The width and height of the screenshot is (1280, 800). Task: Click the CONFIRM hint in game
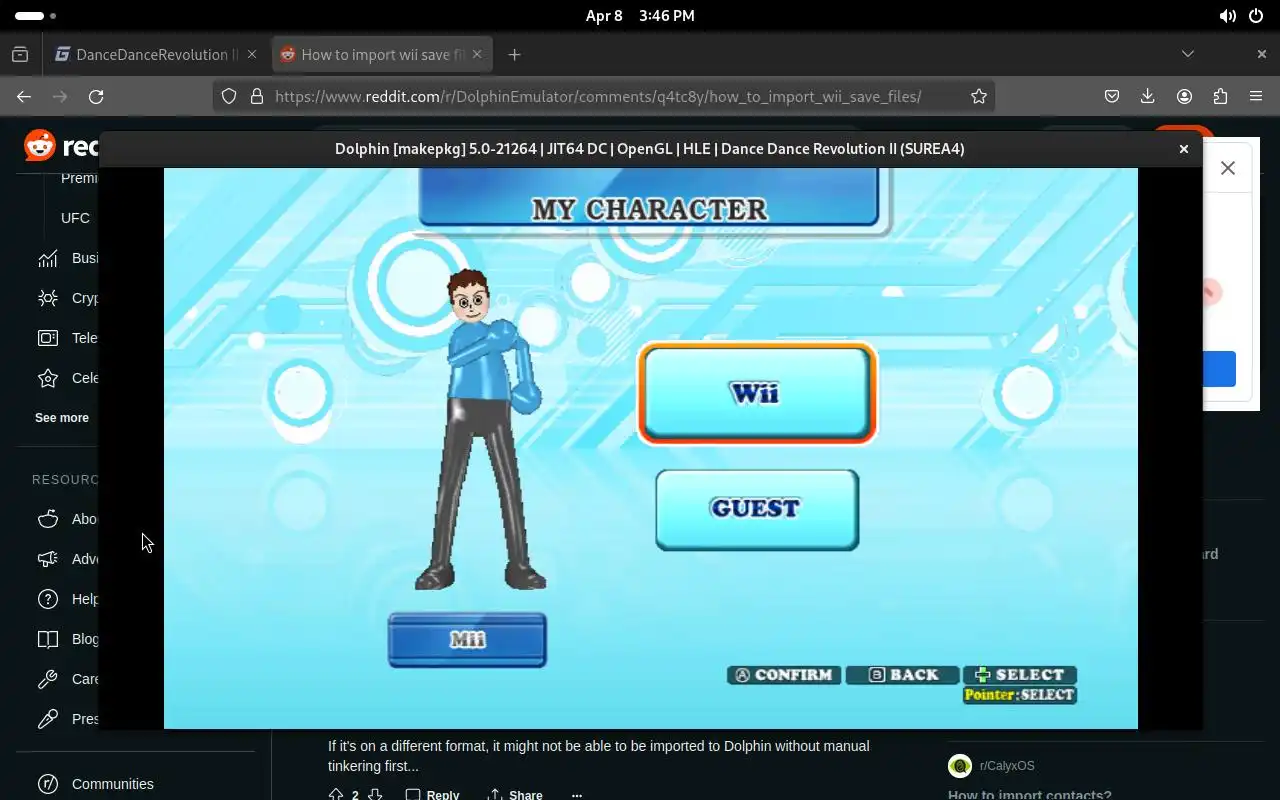click(x=784, y=675)
